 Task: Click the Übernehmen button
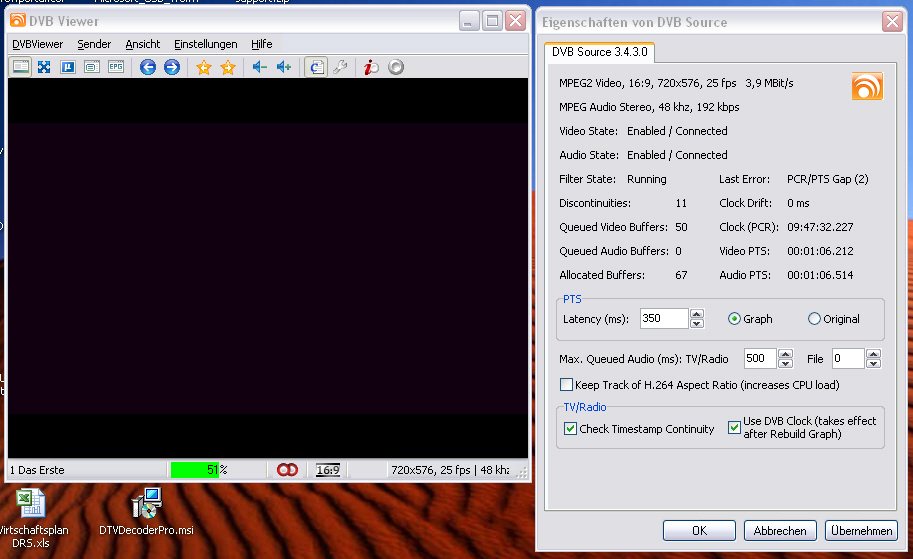pos(861,530)
